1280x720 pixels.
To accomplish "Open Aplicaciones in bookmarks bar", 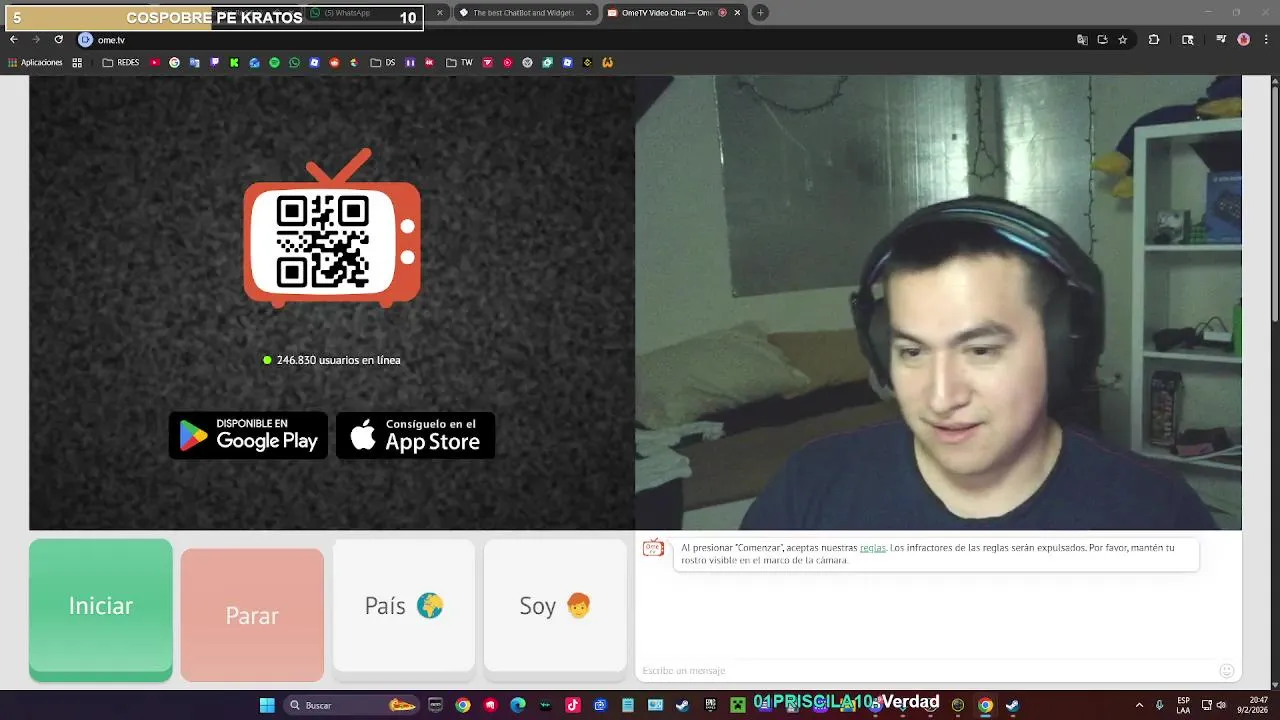I will pyautogui.click(x=35, y=62).
